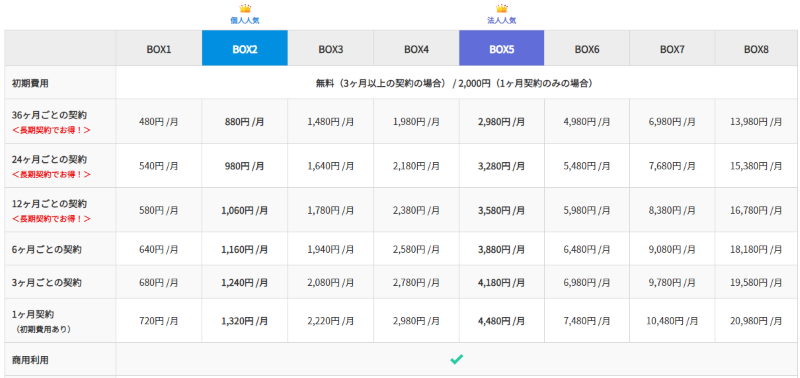Select the BOX6 column header
This screenshot has height=378, width=800.
point(587,48)
